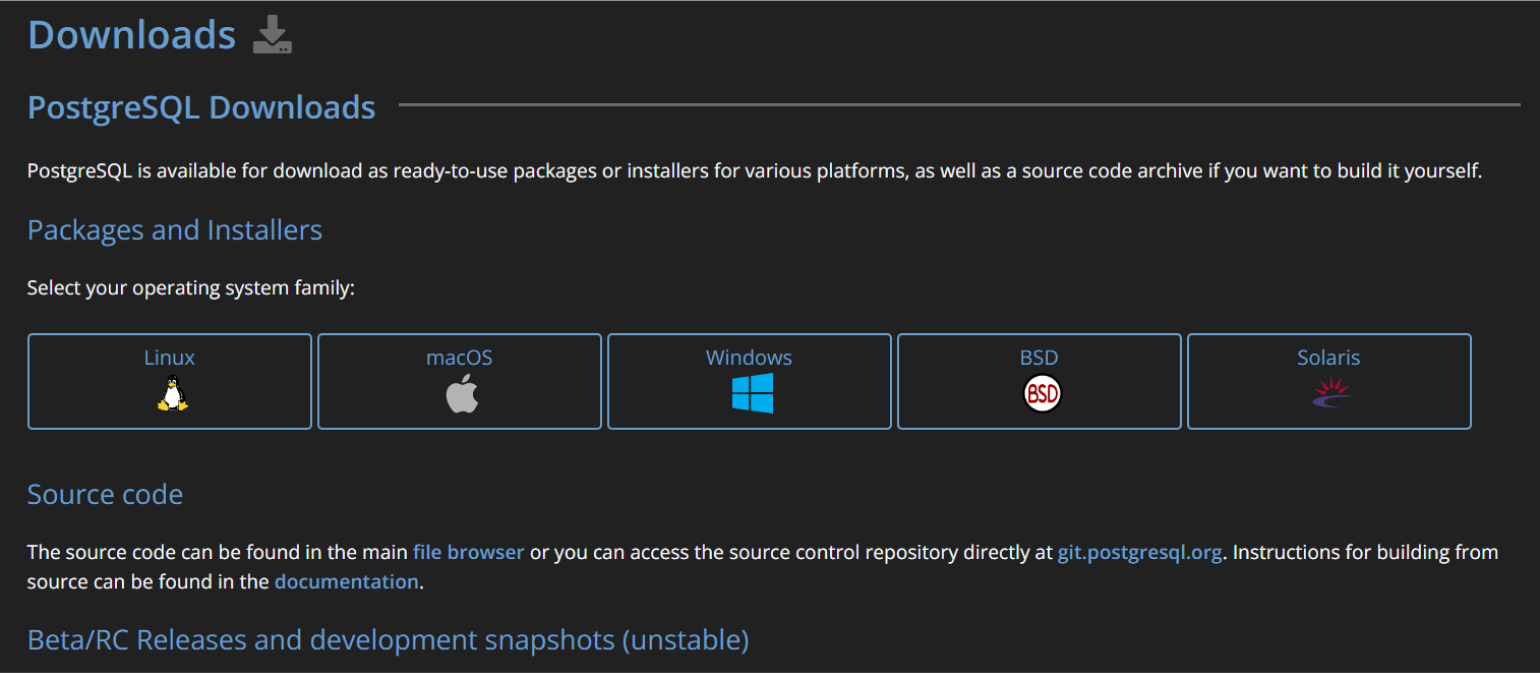1540x673 pixels.
Task: Open the BSD packages link
Action: coord(1039,381)
